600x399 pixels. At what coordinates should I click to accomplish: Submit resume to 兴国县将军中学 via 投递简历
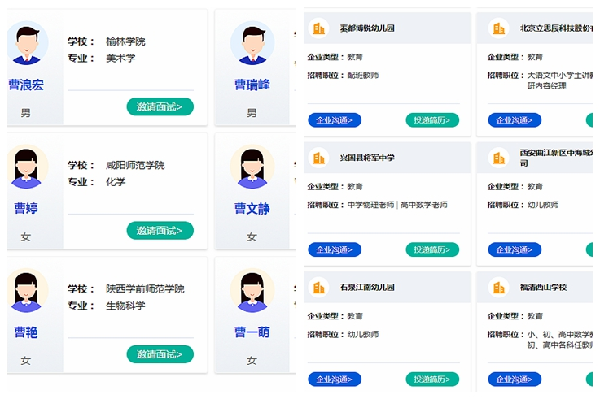[x=432, y=250]
